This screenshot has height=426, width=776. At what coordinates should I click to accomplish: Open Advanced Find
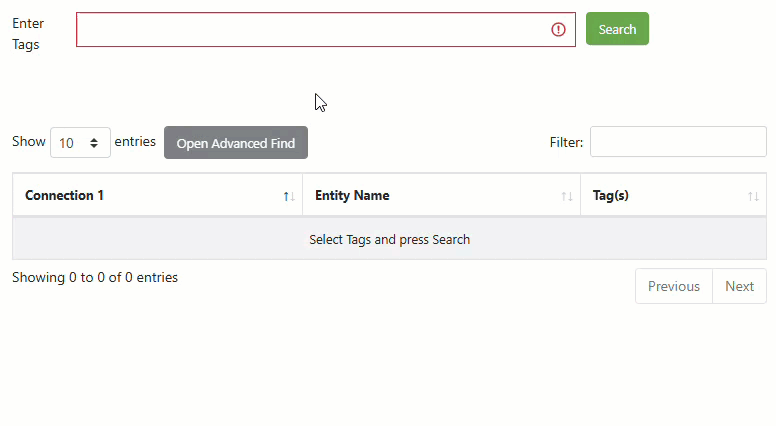click(x=236, y=142)
